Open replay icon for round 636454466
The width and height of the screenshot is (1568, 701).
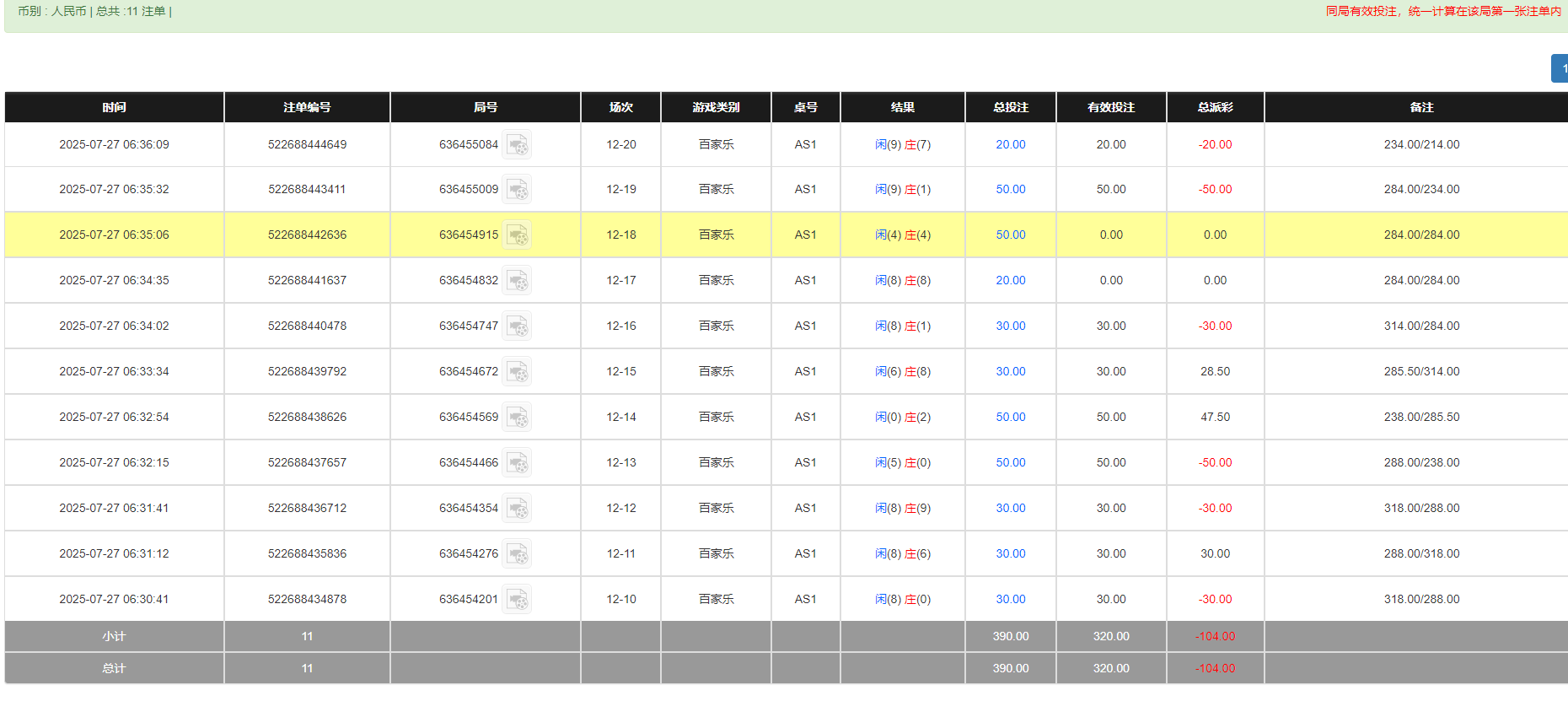click(x=517, y=463)
